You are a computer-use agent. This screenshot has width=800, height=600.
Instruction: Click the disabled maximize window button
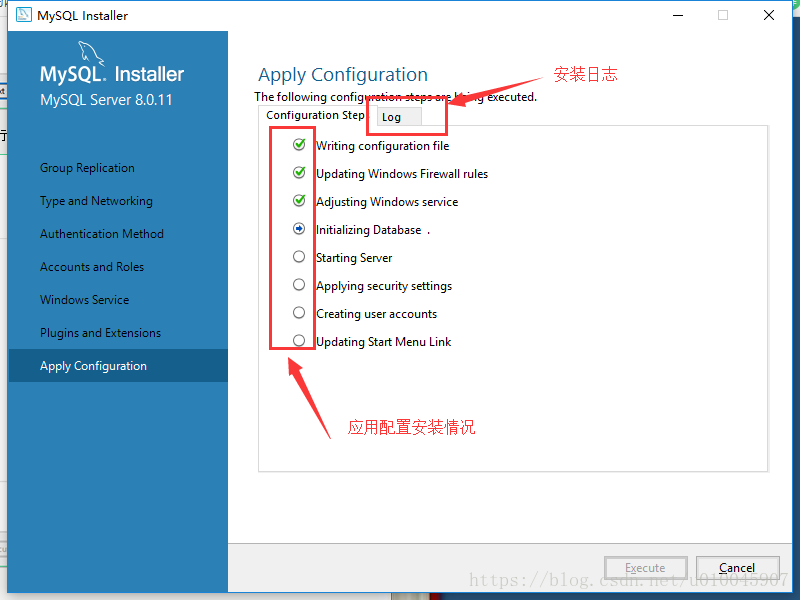coord(723,15)
